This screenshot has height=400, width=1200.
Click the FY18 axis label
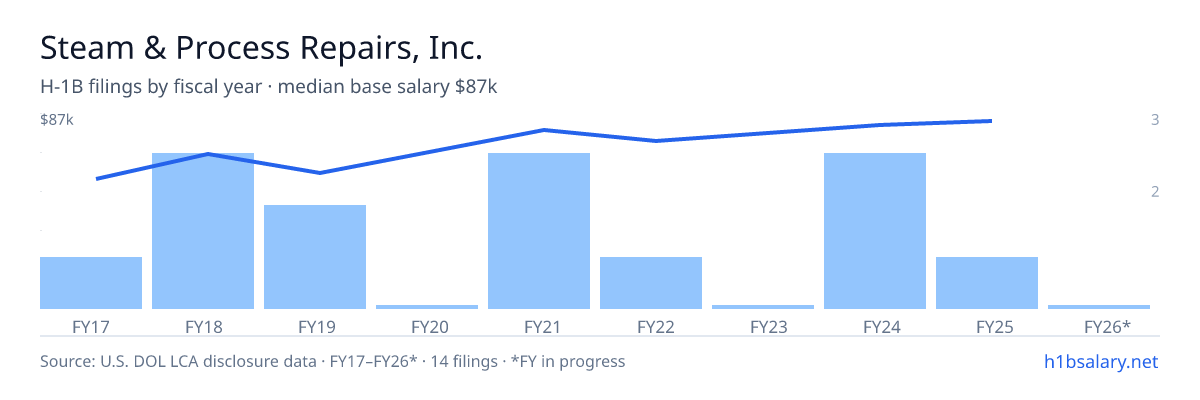(x=203, y=326)
